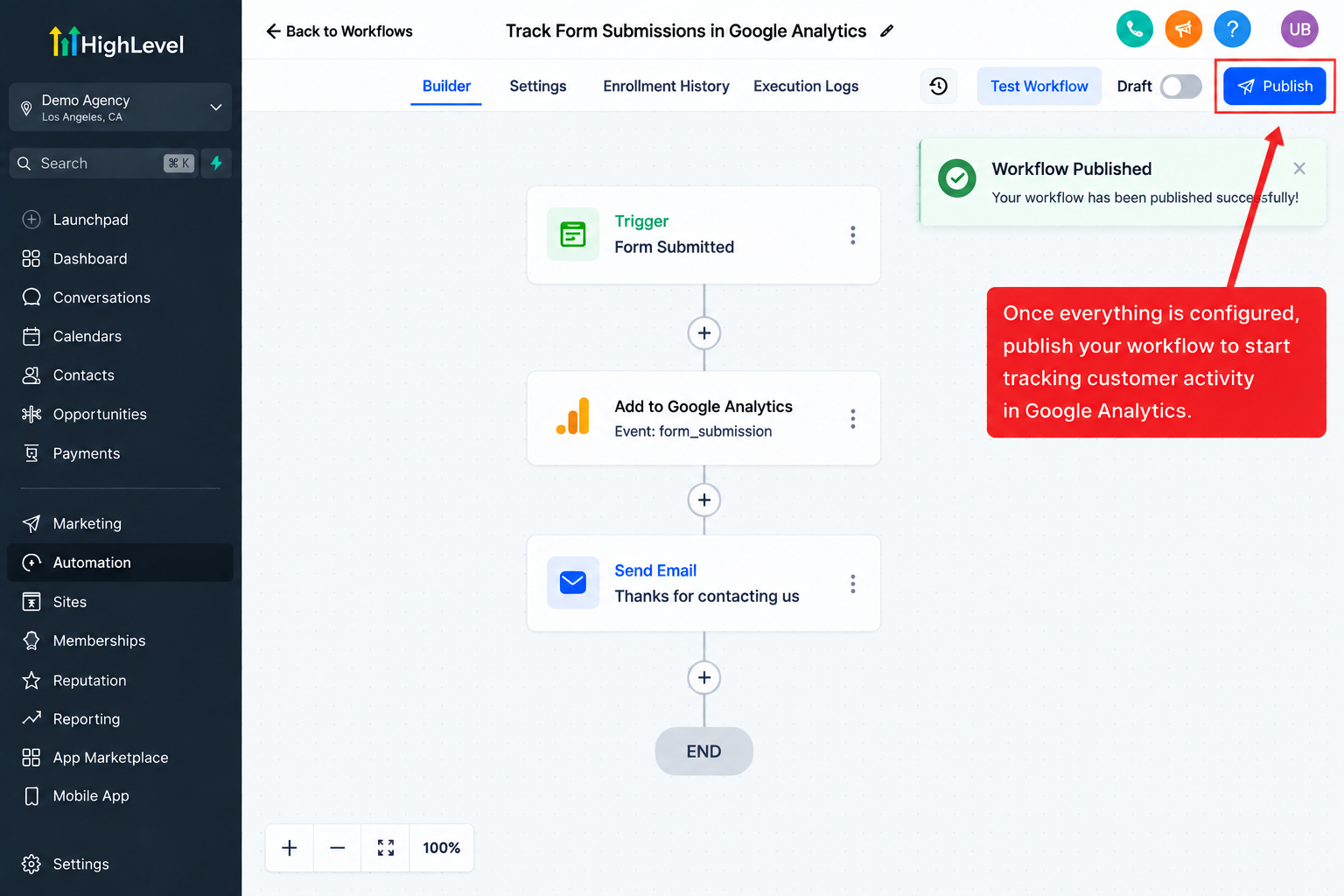This screenshot has width=1344, height=896.
Task: Open Dashboard in the sidebar
Action: pos(120,258)
